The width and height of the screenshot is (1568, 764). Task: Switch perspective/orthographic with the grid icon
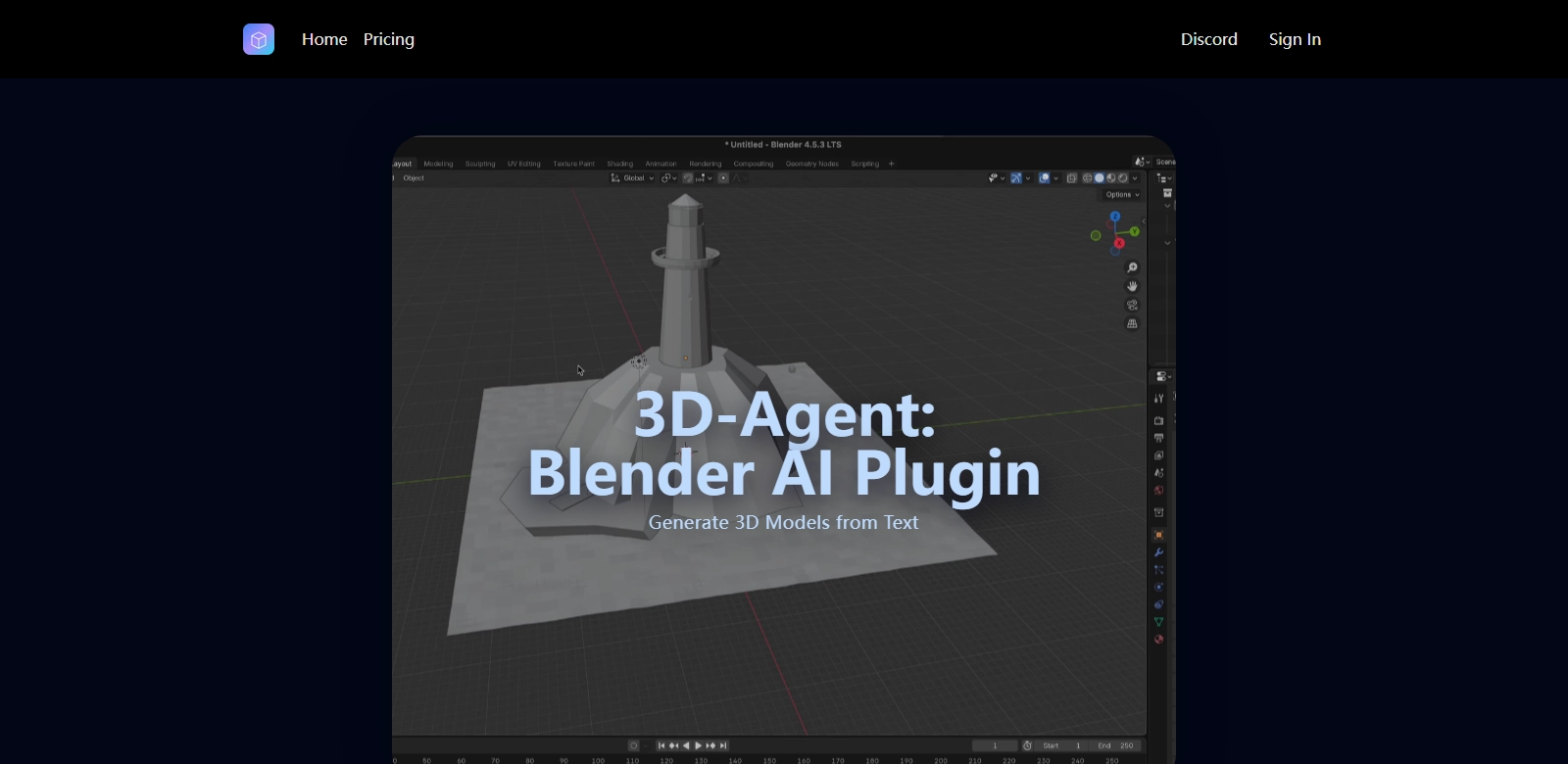[x=1132, y=323]
